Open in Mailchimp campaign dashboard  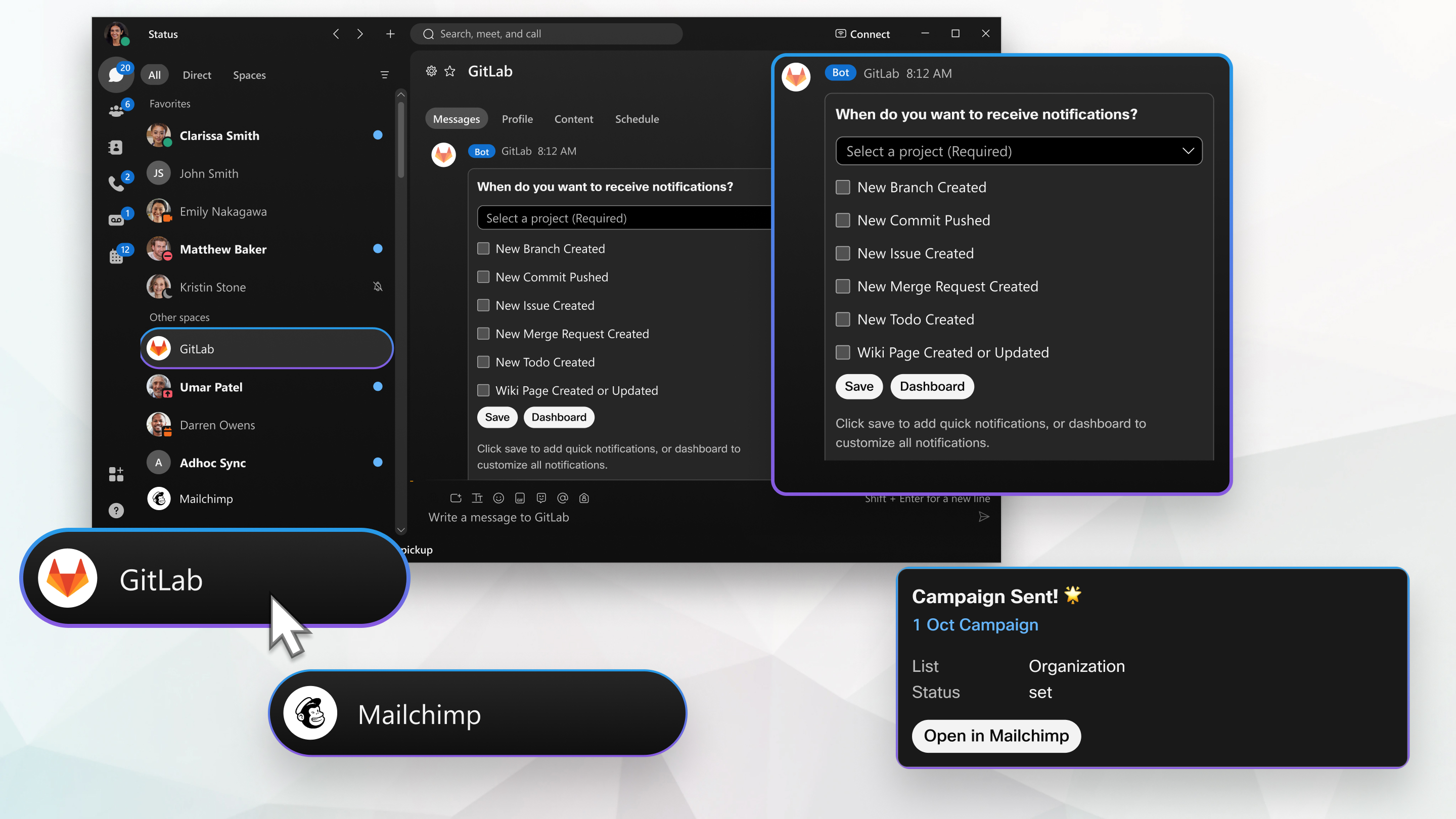(997, 735)
